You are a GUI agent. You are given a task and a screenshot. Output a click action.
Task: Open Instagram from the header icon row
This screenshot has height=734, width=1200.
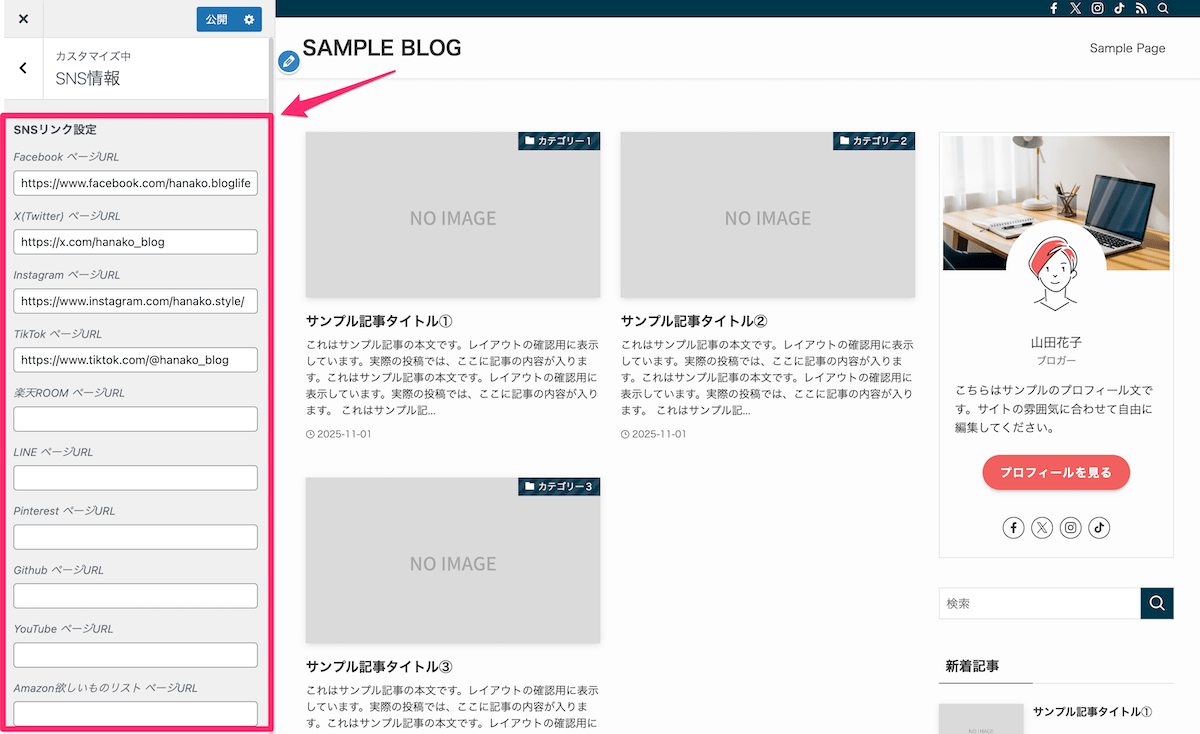click(1097, 8)
